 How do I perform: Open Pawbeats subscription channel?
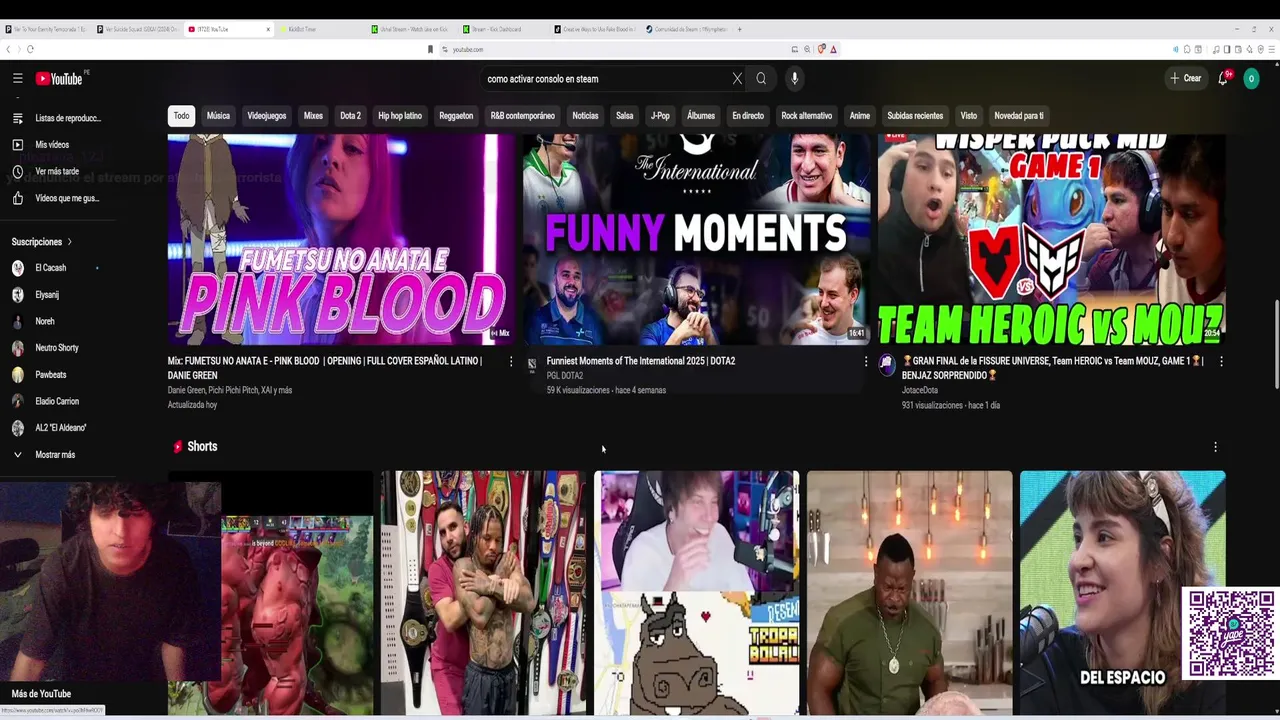tap(50, 375)
